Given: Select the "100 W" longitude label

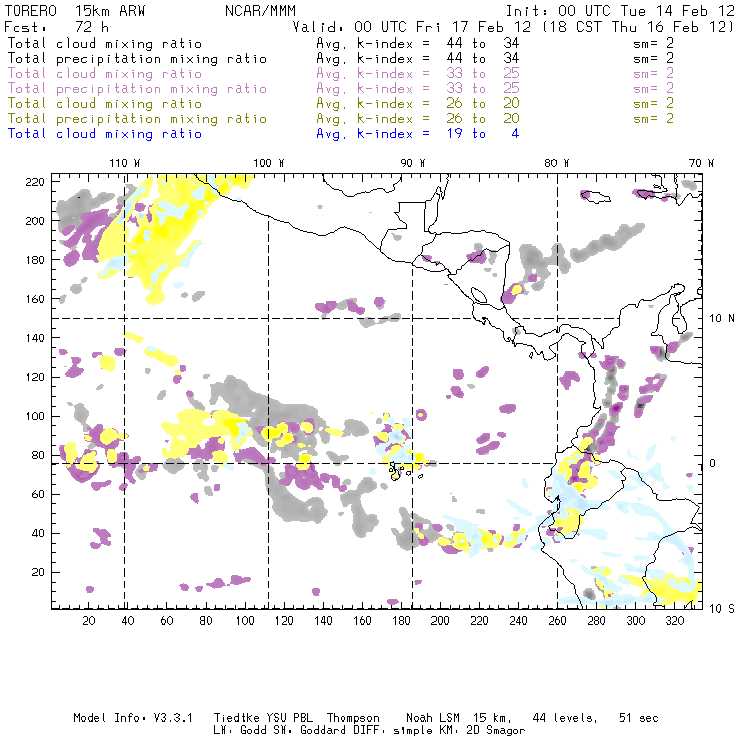Looking at the screenshot, I should 269,163.
